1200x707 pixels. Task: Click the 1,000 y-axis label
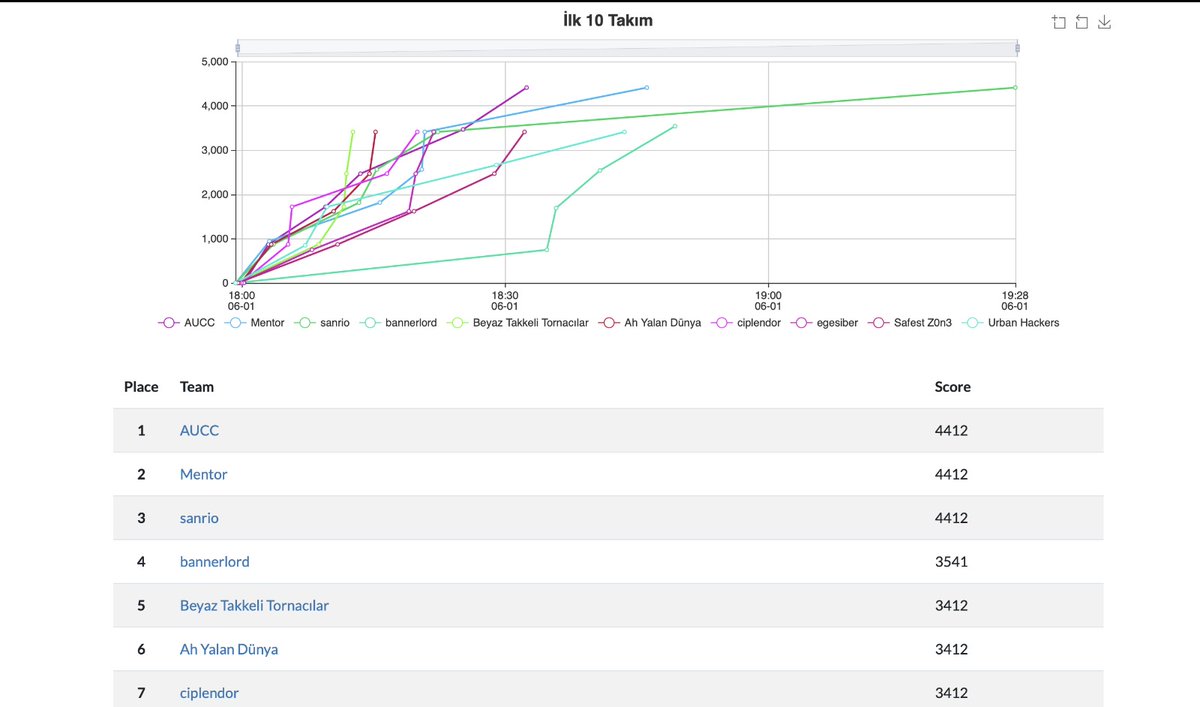click(217, 239)
